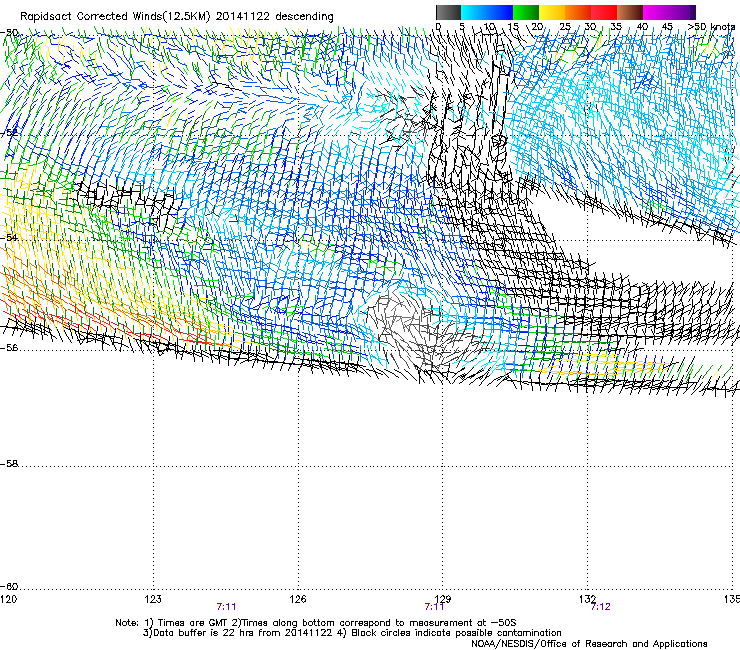Click the latitude label '-60'
Screen dimensions: 740x650
(x=9, y=587)
